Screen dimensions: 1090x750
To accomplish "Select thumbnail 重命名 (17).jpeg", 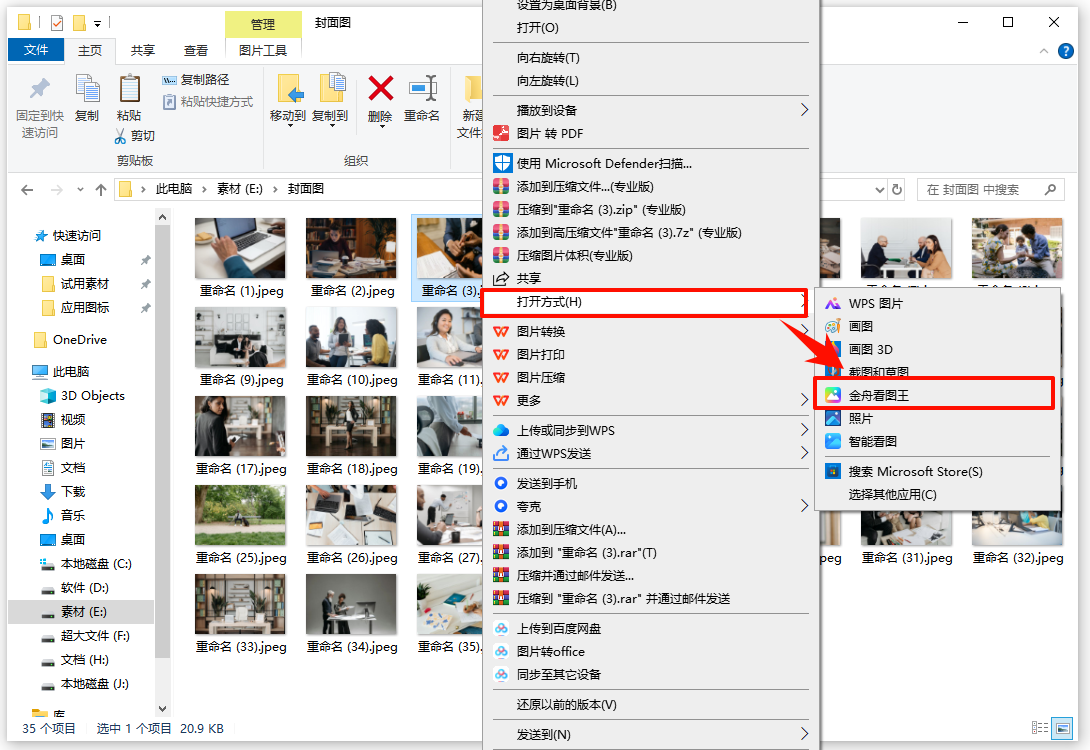I will coord(241,436).
